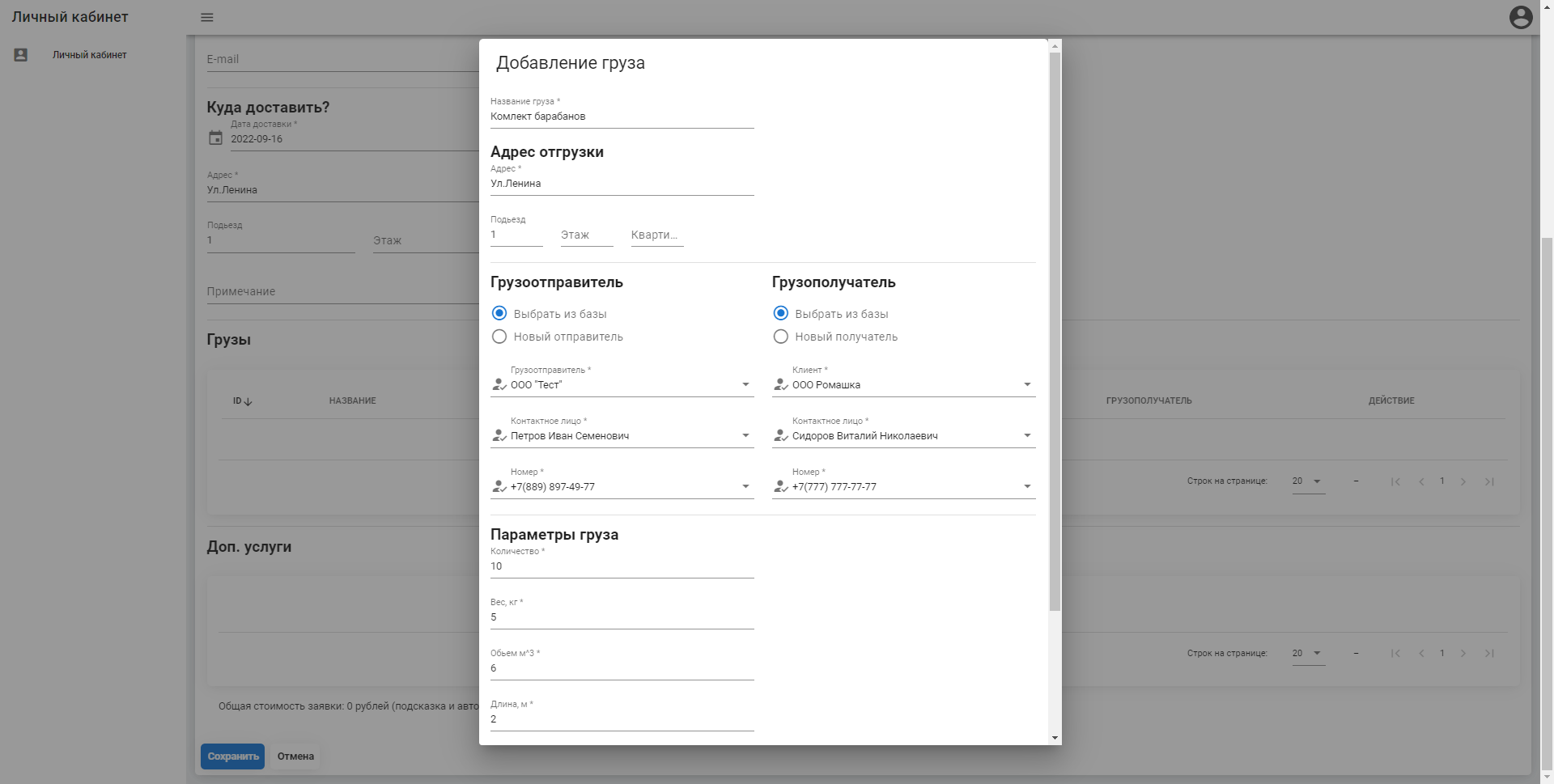Image resolution: width=1554 pixels, height=784 pixels.
Task: Click the person icon beside Сидоров Виталий Николаевич
Action: [781, 436]
